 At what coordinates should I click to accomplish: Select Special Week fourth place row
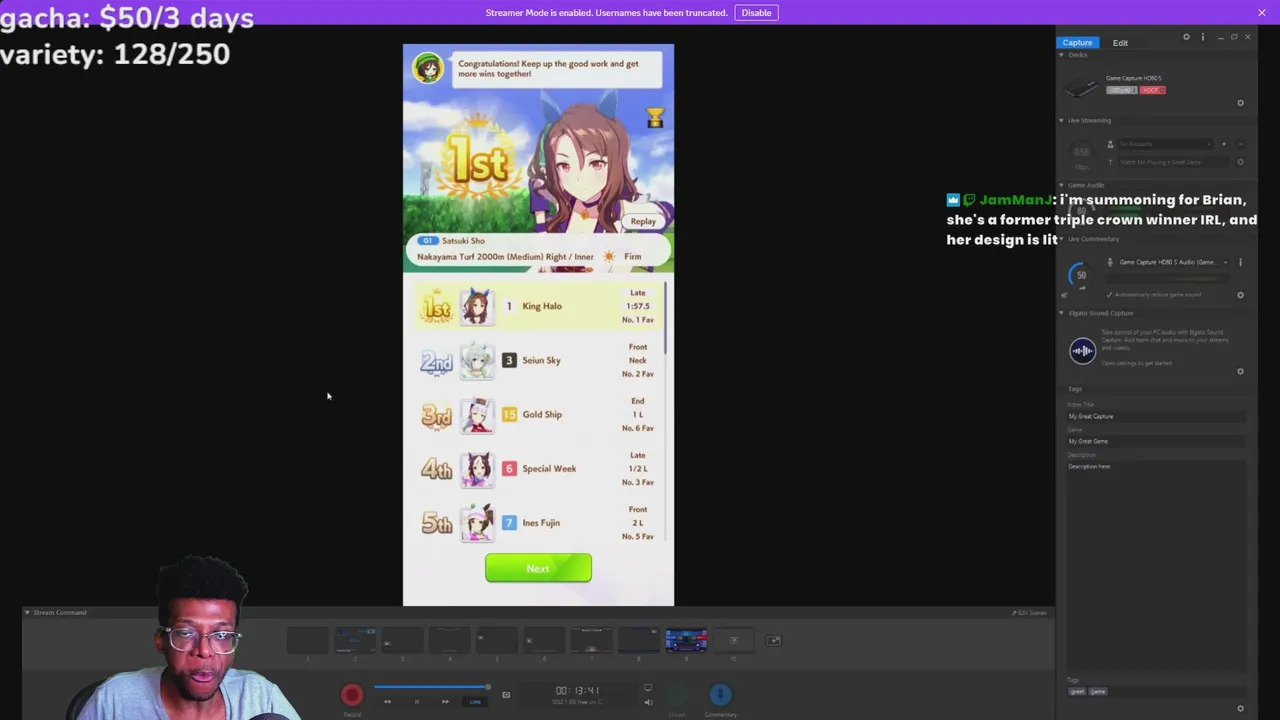click(538, 469)
